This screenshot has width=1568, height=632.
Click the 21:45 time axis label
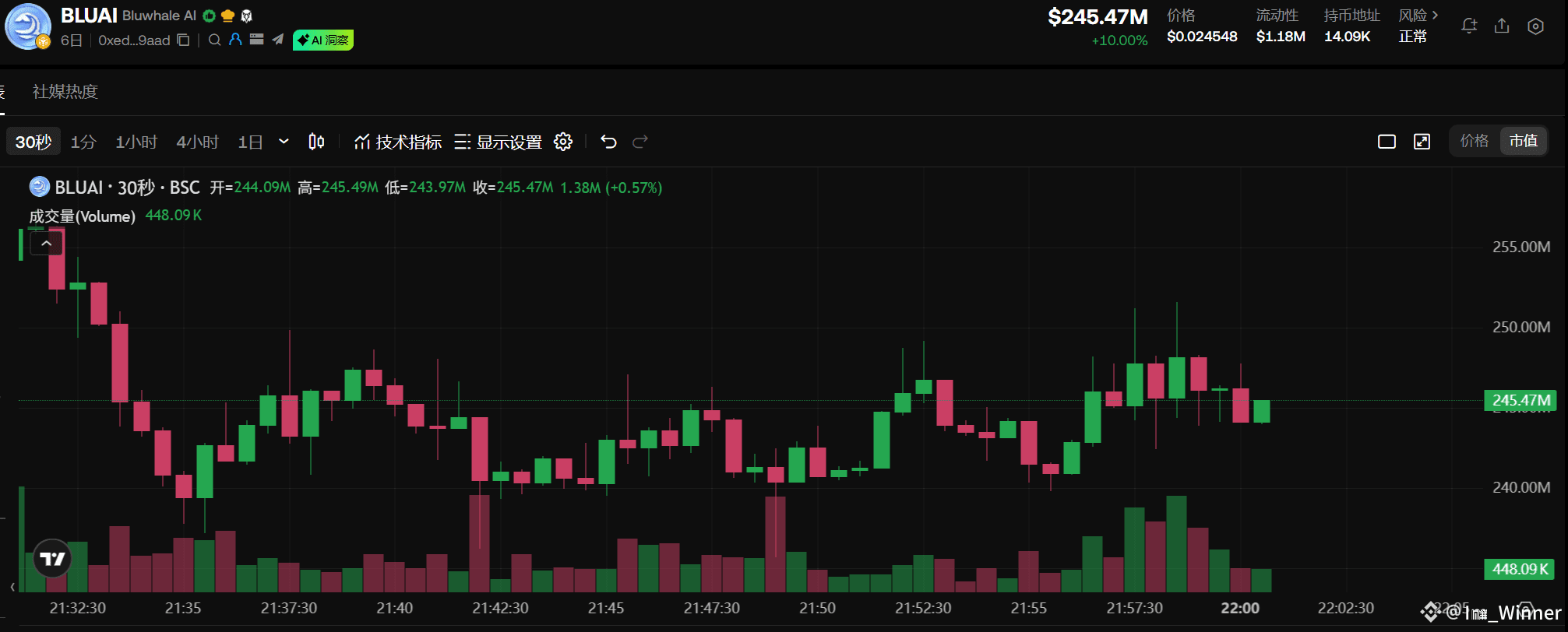pyautogui.click(x=606, y=608)
